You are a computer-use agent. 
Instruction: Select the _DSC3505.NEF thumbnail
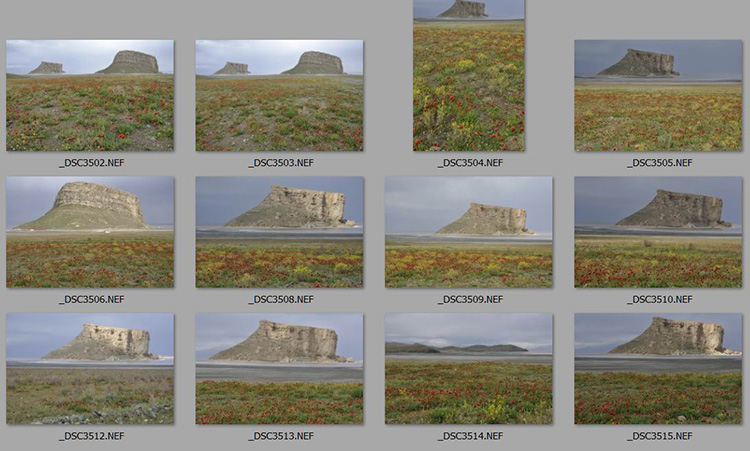[x=658, y=96]
